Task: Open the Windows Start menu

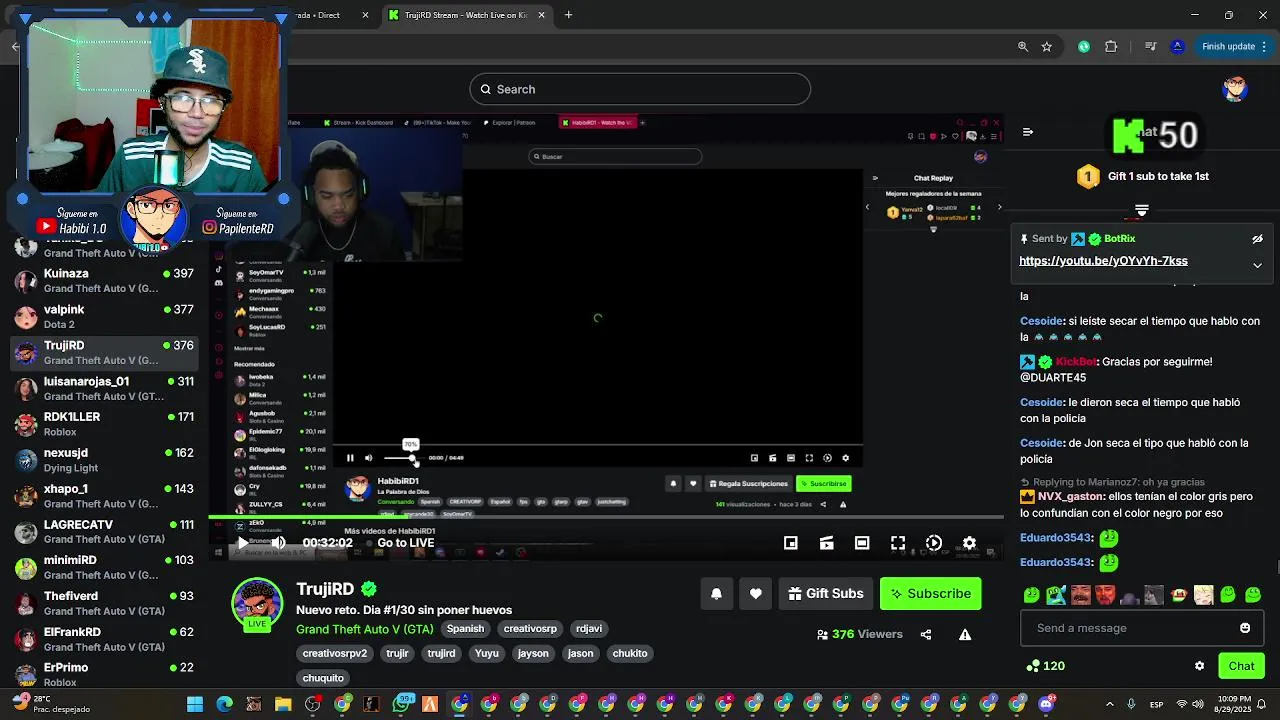Action: (195, 704)
